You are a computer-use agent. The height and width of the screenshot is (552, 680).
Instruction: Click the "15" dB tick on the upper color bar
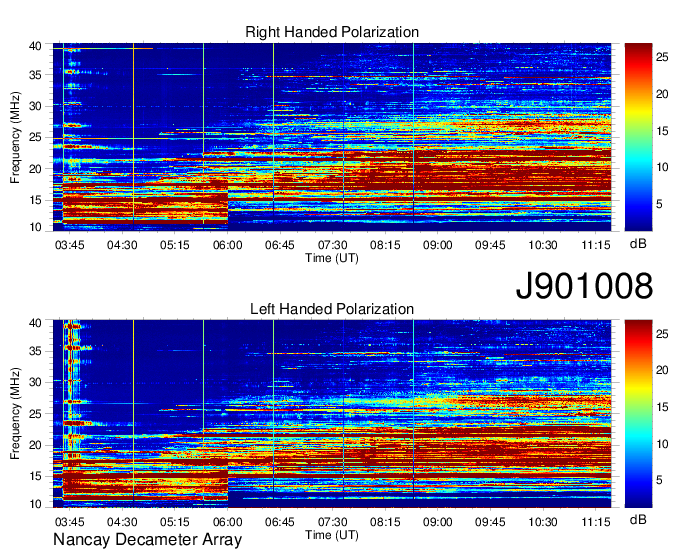(x=662, y=131)
